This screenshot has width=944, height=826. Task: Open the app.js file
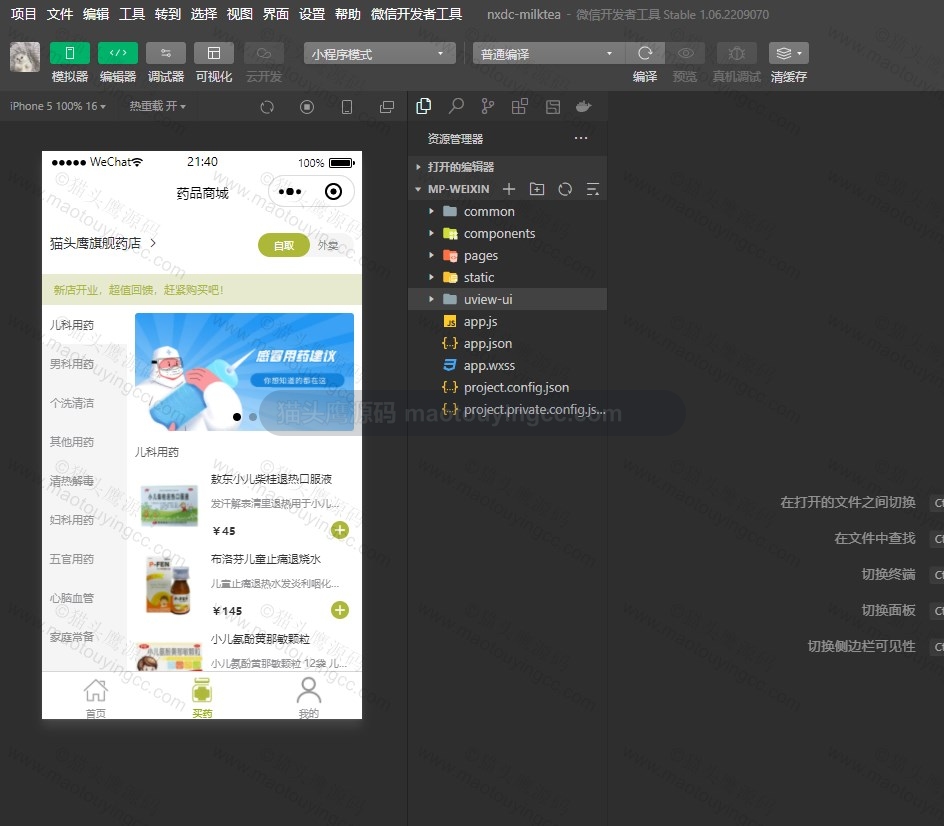pyautogui.click(x=507, y=321)
